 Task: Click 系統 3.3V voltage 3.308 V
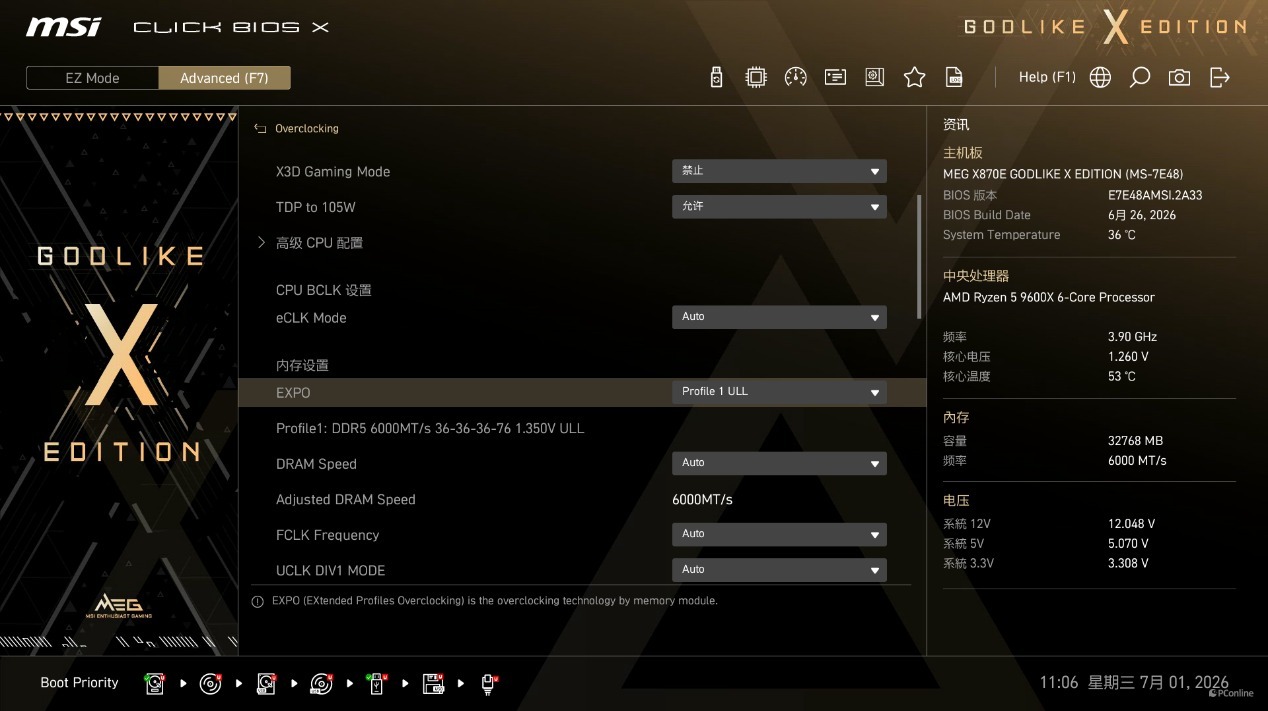1128,564
